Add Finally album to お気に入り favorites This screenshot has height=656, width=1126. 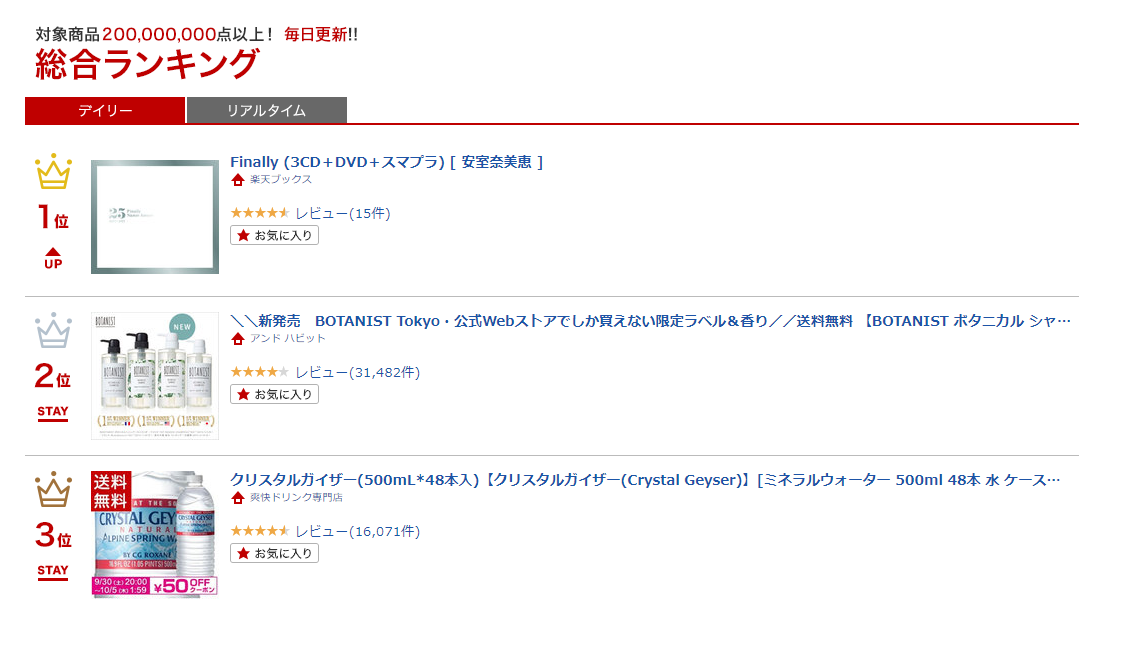click(274, 235)
